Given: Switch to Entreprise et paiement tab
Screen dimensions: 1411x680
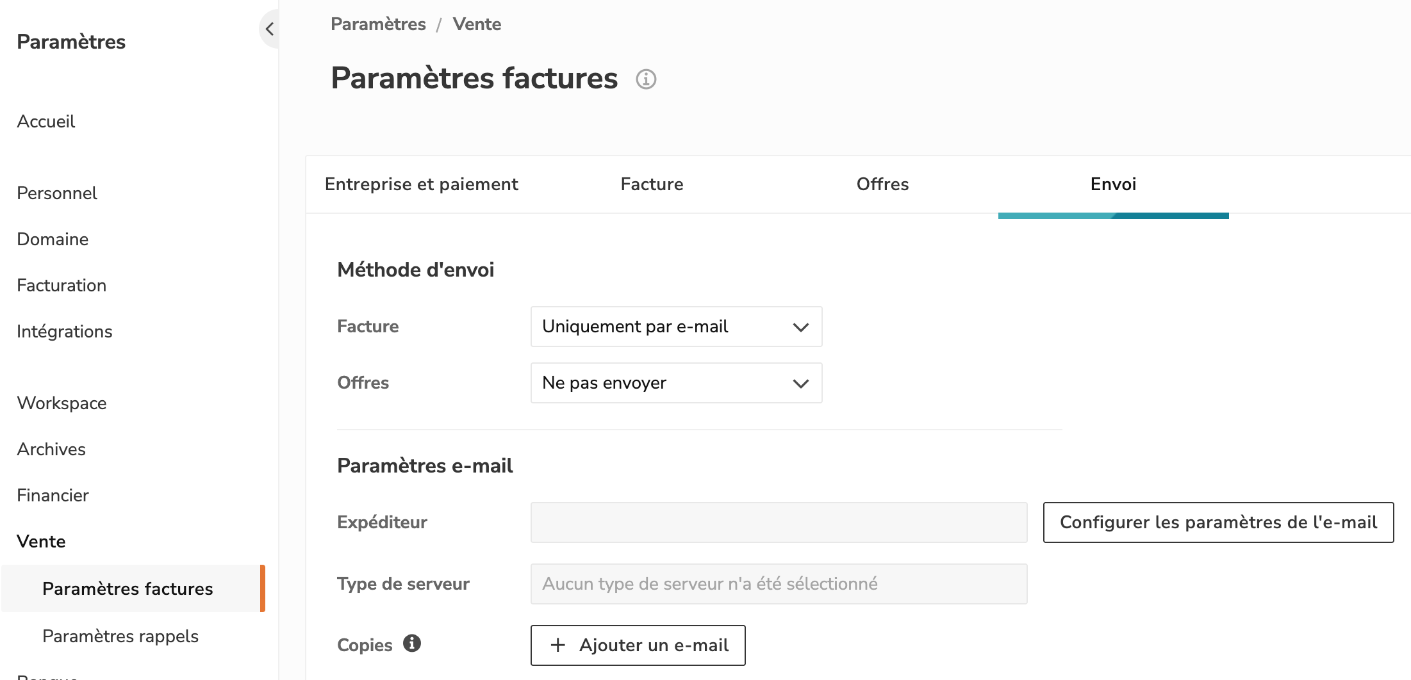Looking at the screenshot, I should [x=422, y=184].
